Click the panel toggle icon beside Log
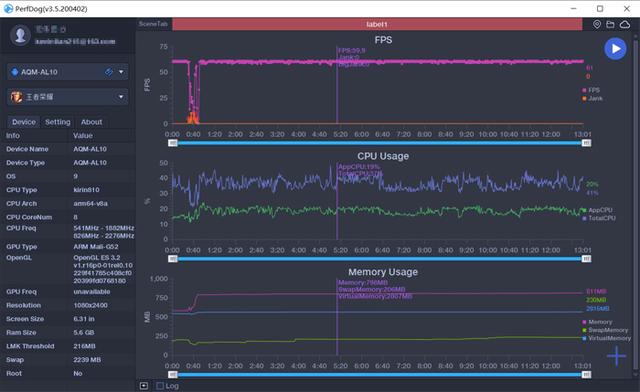Viewport: 640px width, 392px height. pos(144,386)
